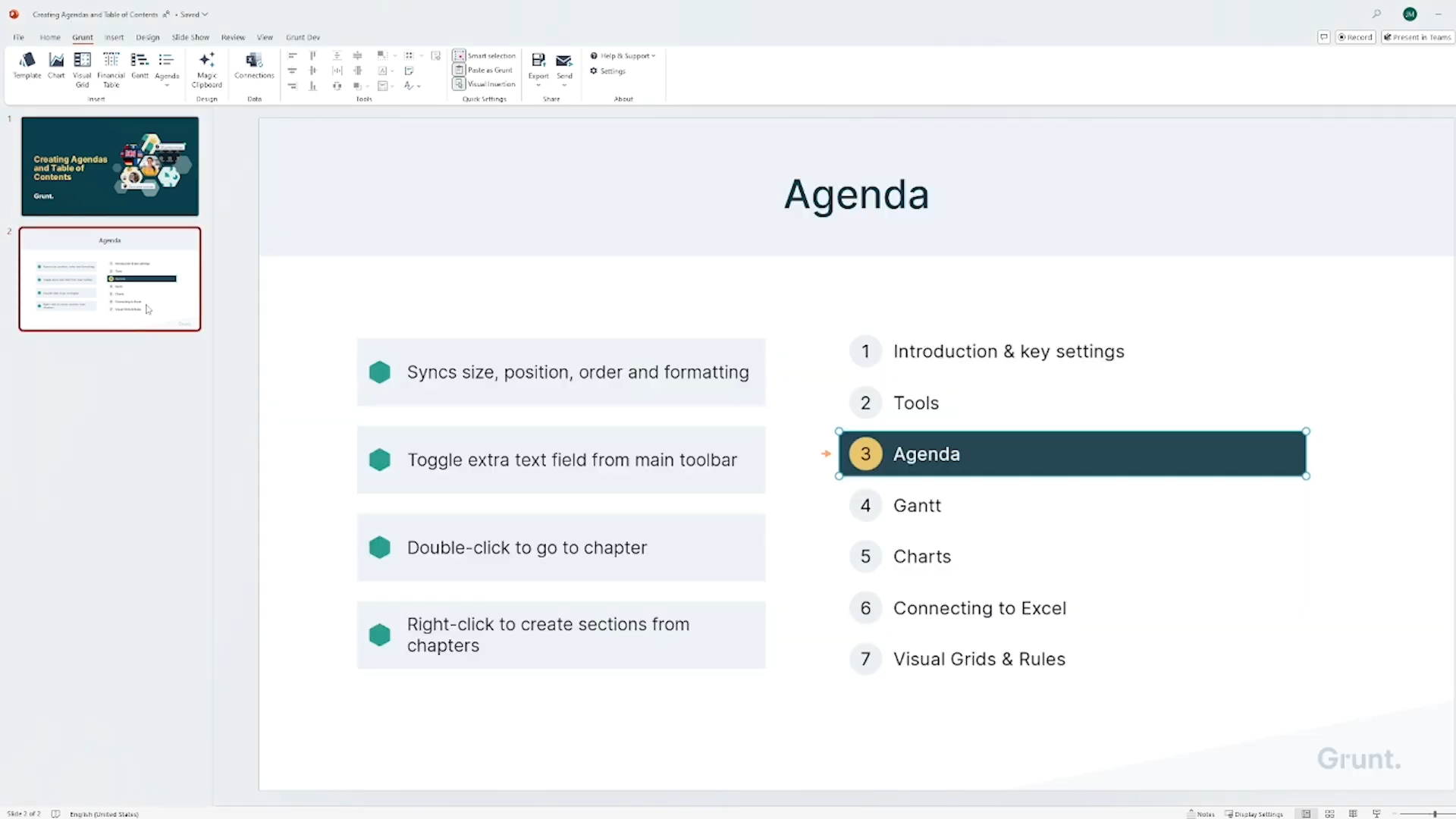Viewport: 1456px width, 819px height.
Task: Open the comments pane icon
Action: (x=1324, y=37)
